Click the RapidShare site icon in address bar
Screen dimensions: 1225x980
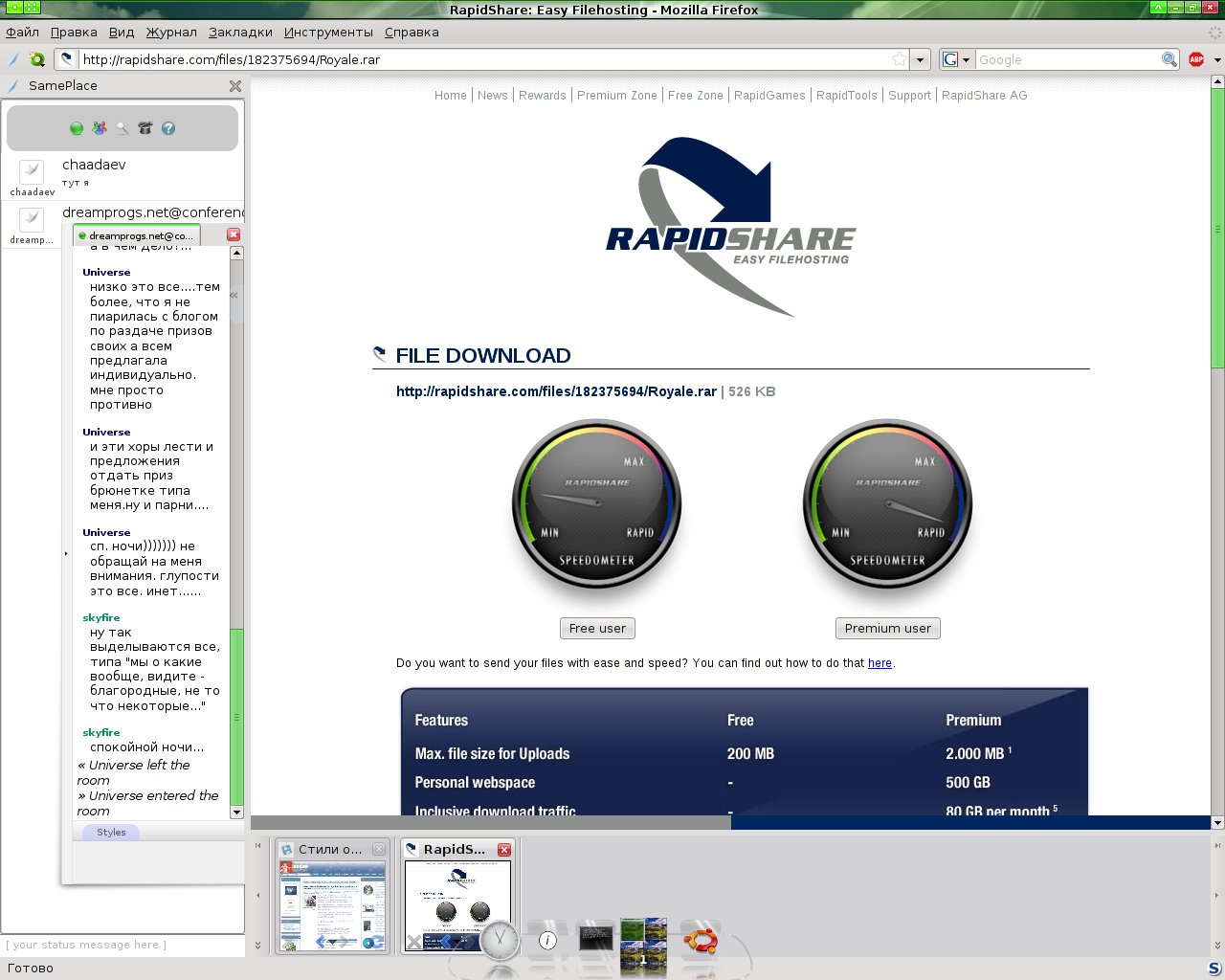click(67, 59)
